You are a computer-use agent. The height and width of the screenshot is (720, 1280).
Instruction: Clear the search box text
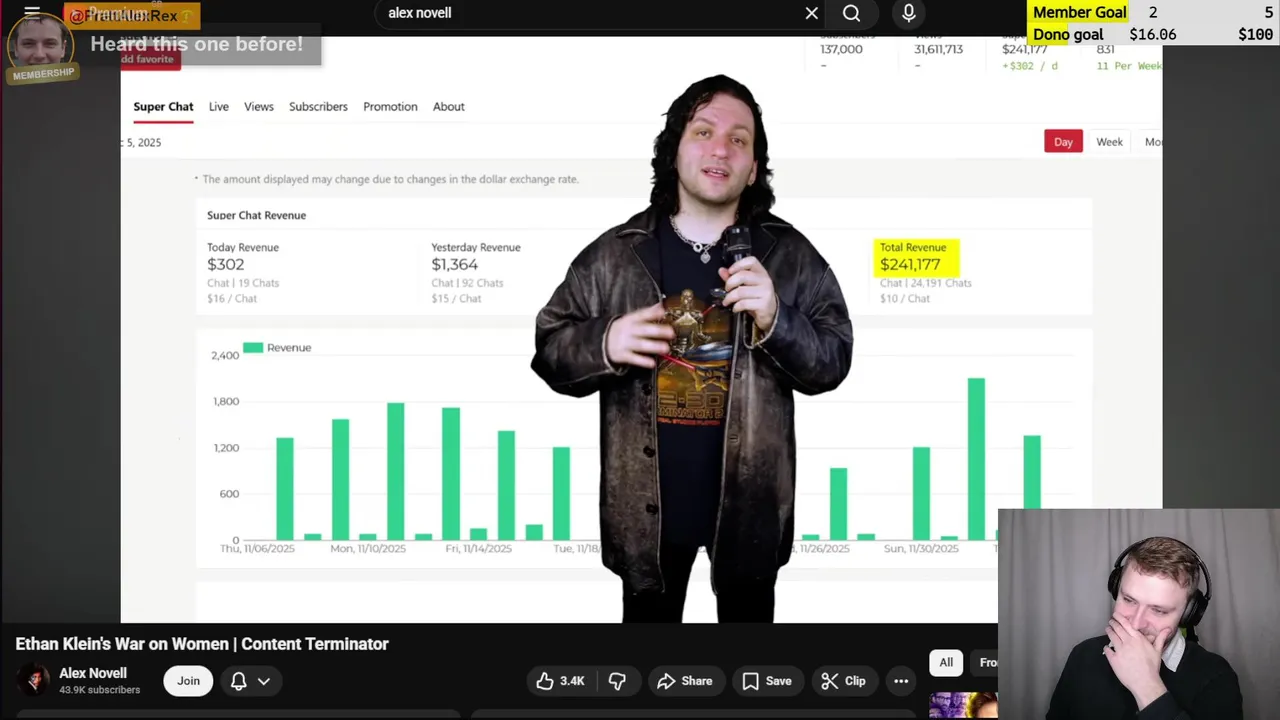coord(812,13)
